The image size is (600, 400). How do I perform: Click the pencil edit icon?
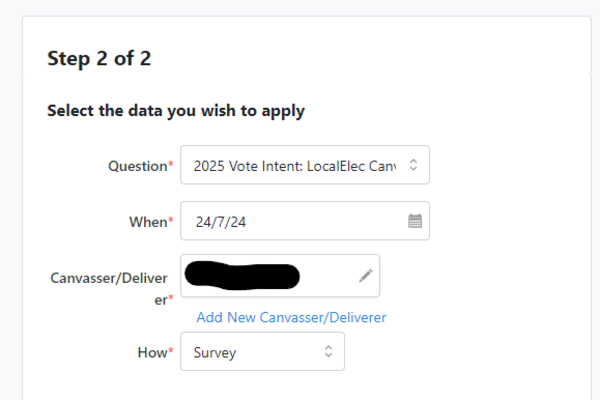pos(365,276)
